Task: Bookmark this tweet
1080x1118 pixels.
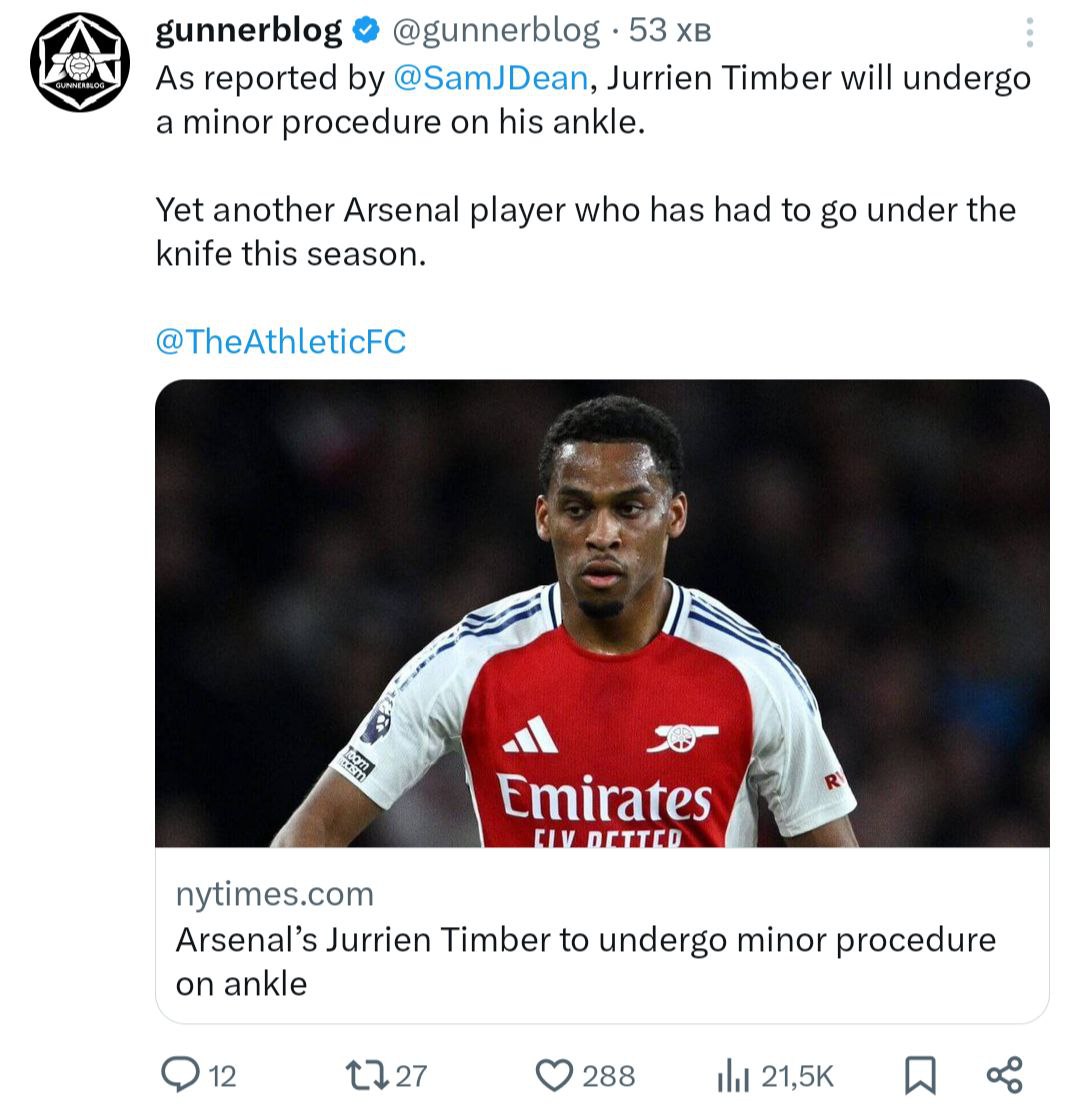Action: pos(920,1075)
